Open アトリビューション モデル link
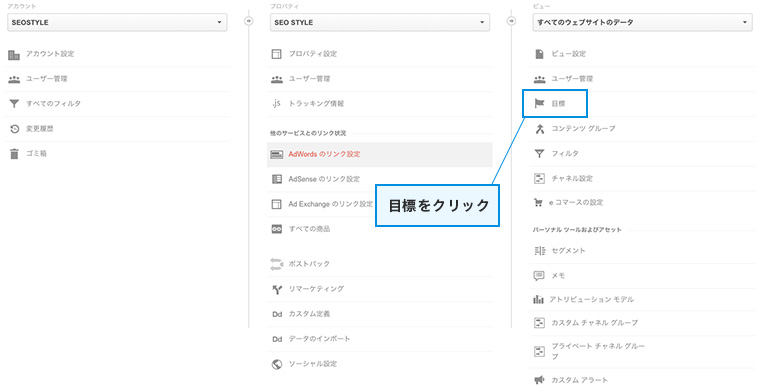The image size is (768, 388). coord(591,299)
